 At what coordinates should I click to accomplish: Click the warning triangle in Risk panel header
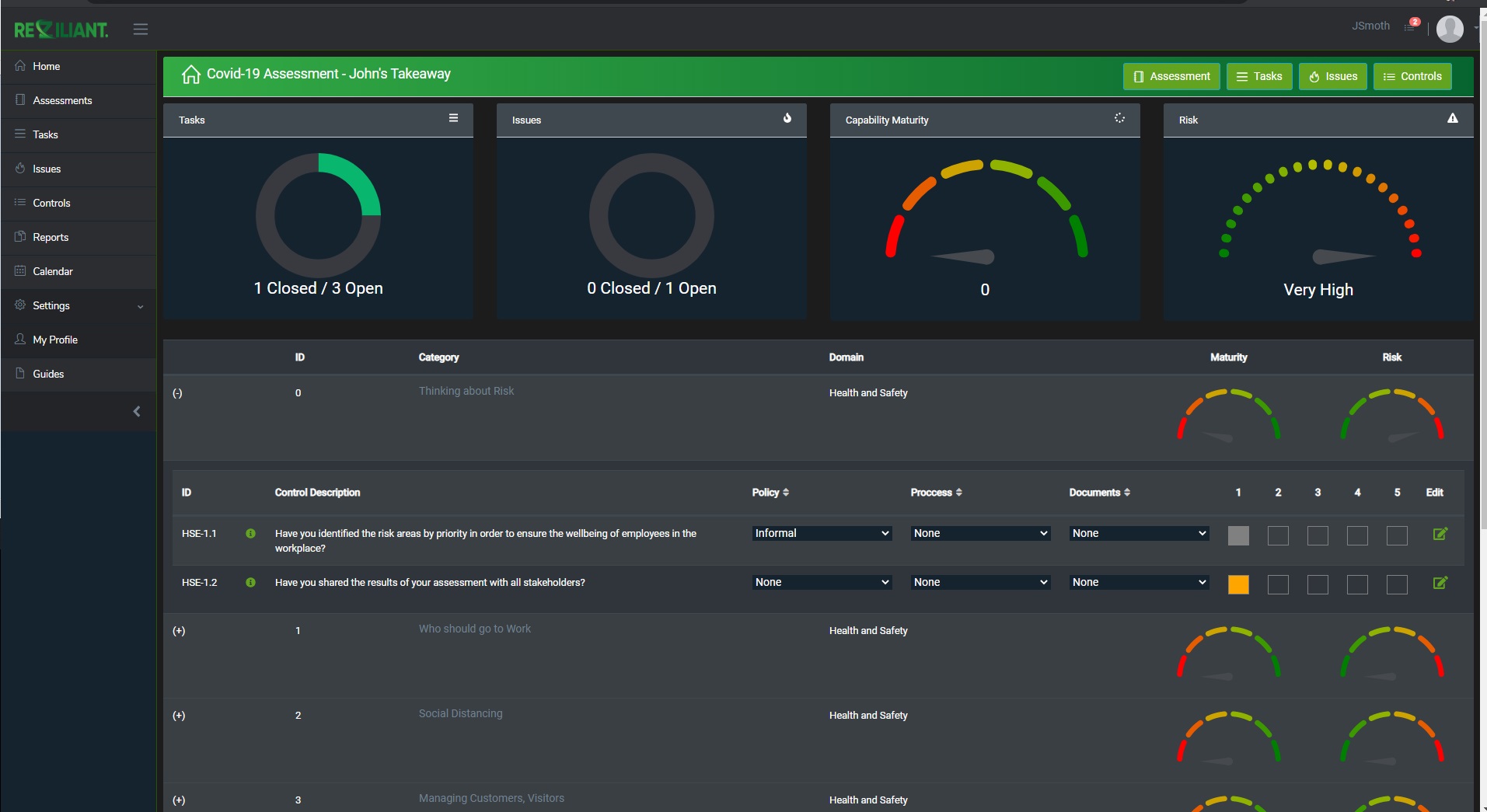1452,118
